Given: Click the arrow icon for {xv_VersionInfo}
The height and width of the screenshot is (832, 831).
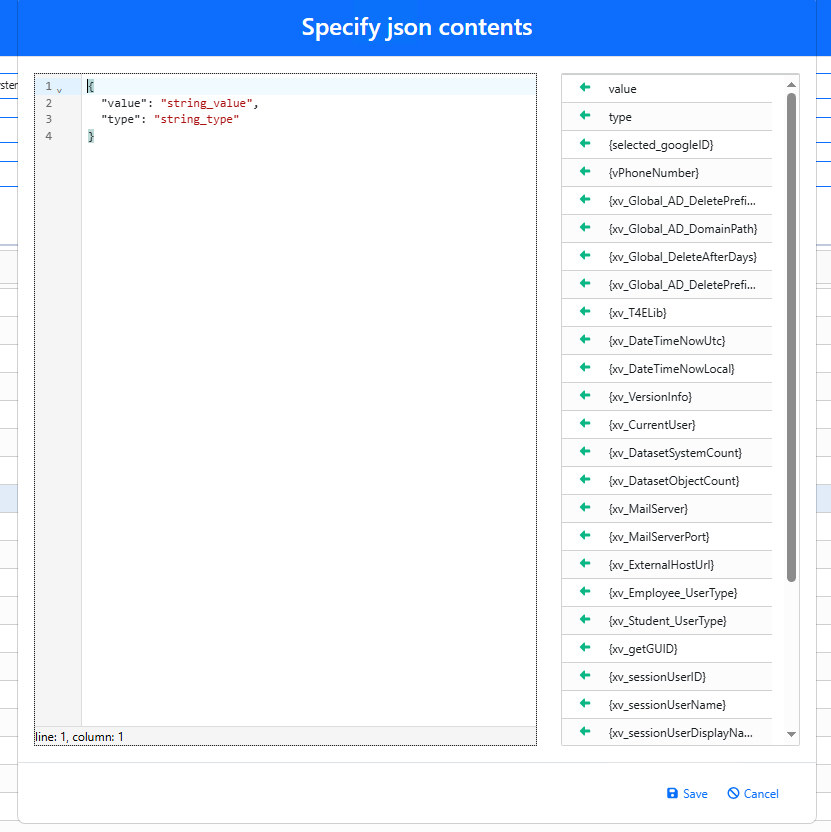Looking at the screenshot, I should [585, 396].
